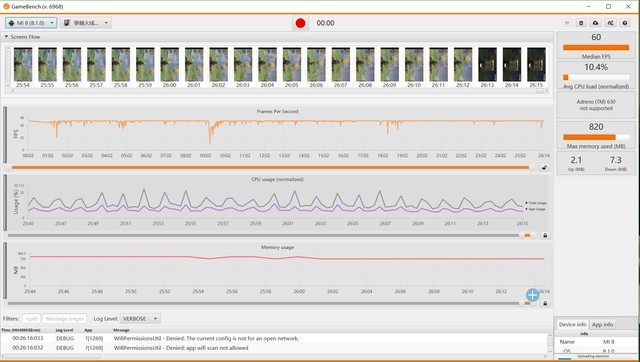Toggle the FPS chart unlock icon
Image resolution: width=640 pixels, height=362 pixels.
pyautogui.click(x=544, y=167)
